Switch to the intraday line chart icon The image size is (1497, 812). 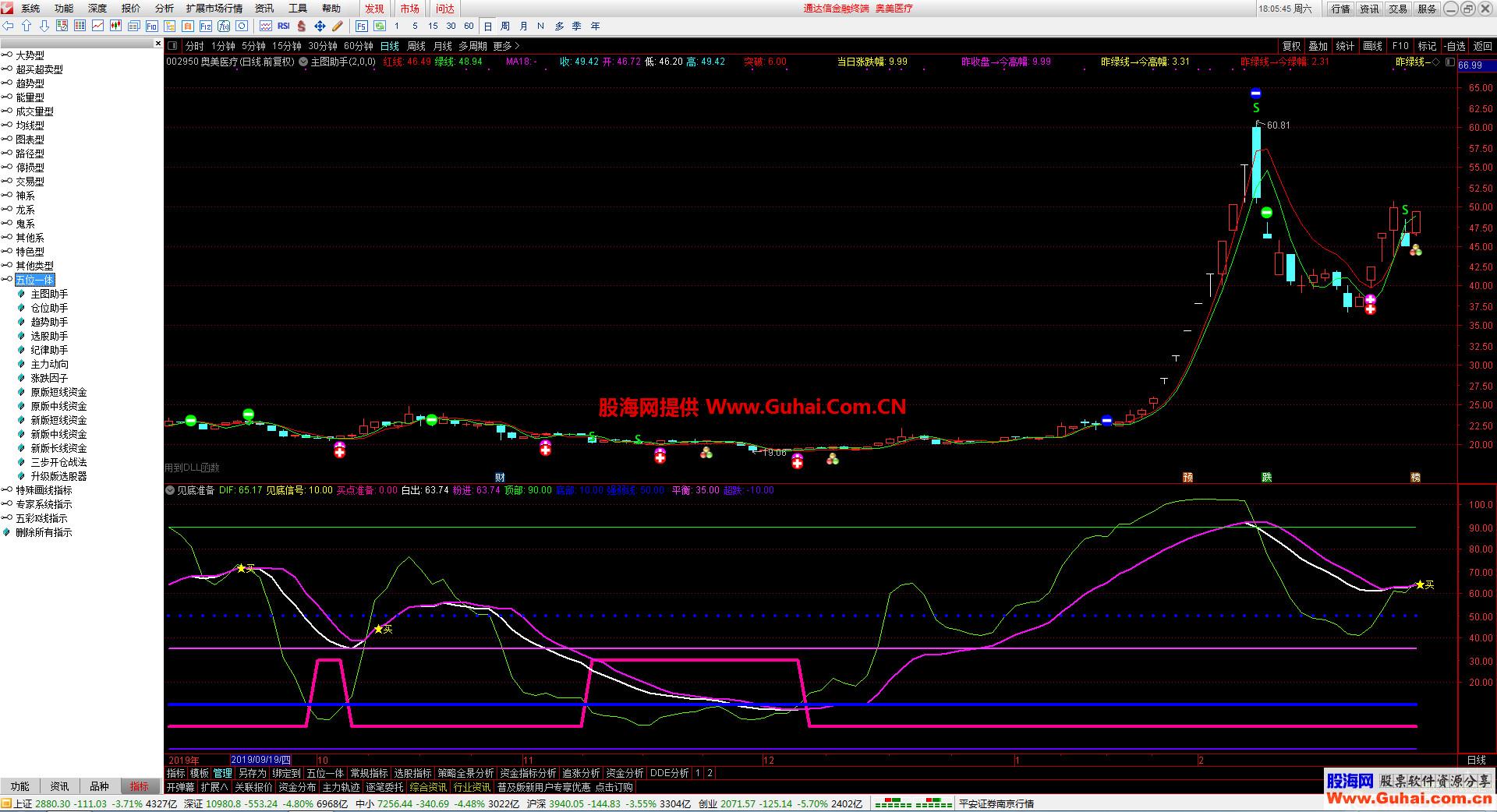(98, 26)
